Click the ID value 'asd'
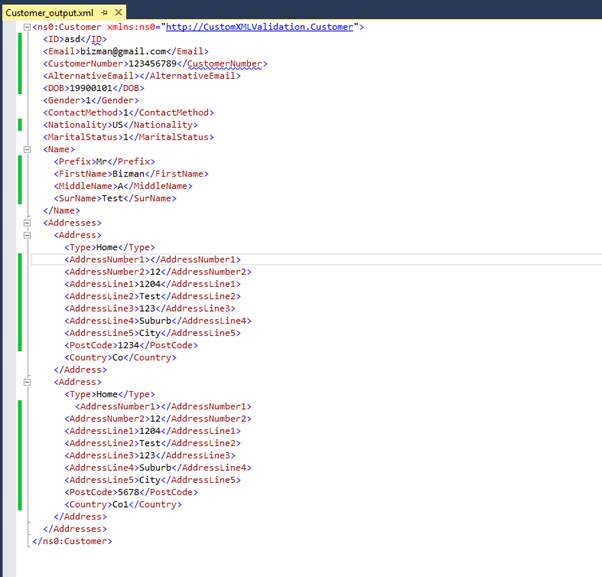This screenshot has height=577, width=602. point(72,39)
